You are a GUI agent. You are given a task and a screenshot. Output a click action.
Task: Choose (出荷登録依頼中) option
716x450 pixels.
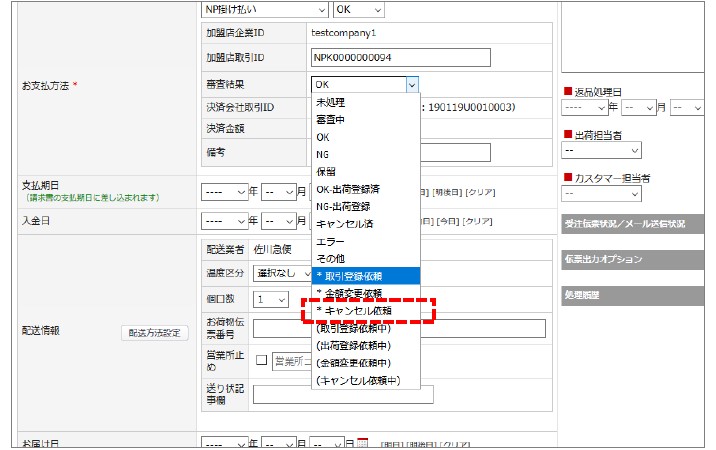[x=366, y=345]
